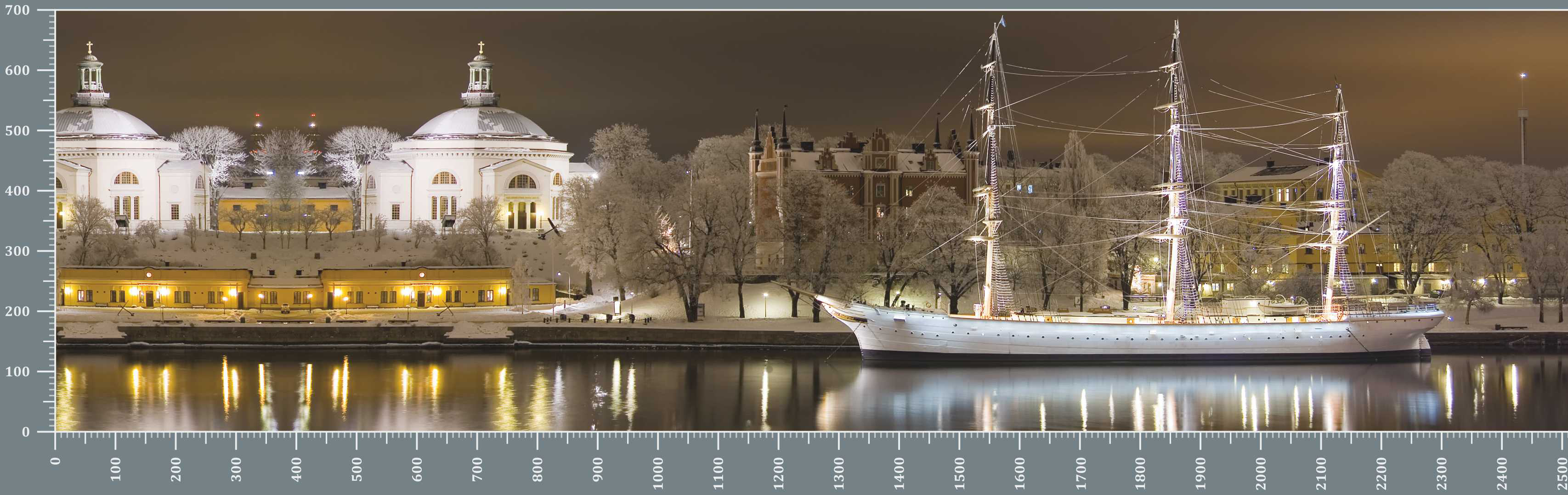Click the 1500 ruler label
Image resolution: width=1568 pixels, height=495 pixels.
pos(959,473)
